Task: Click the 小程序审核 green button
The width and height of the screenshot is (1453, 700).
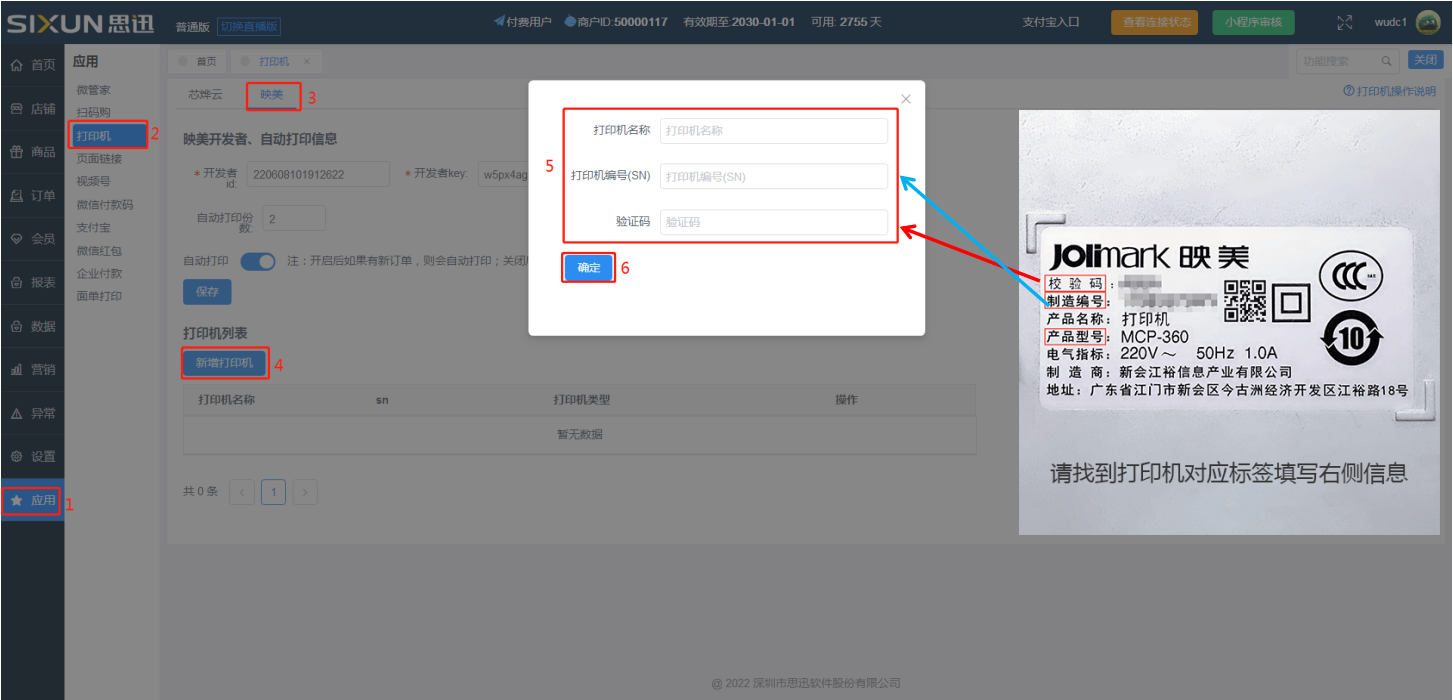Action: [1253, 22]
